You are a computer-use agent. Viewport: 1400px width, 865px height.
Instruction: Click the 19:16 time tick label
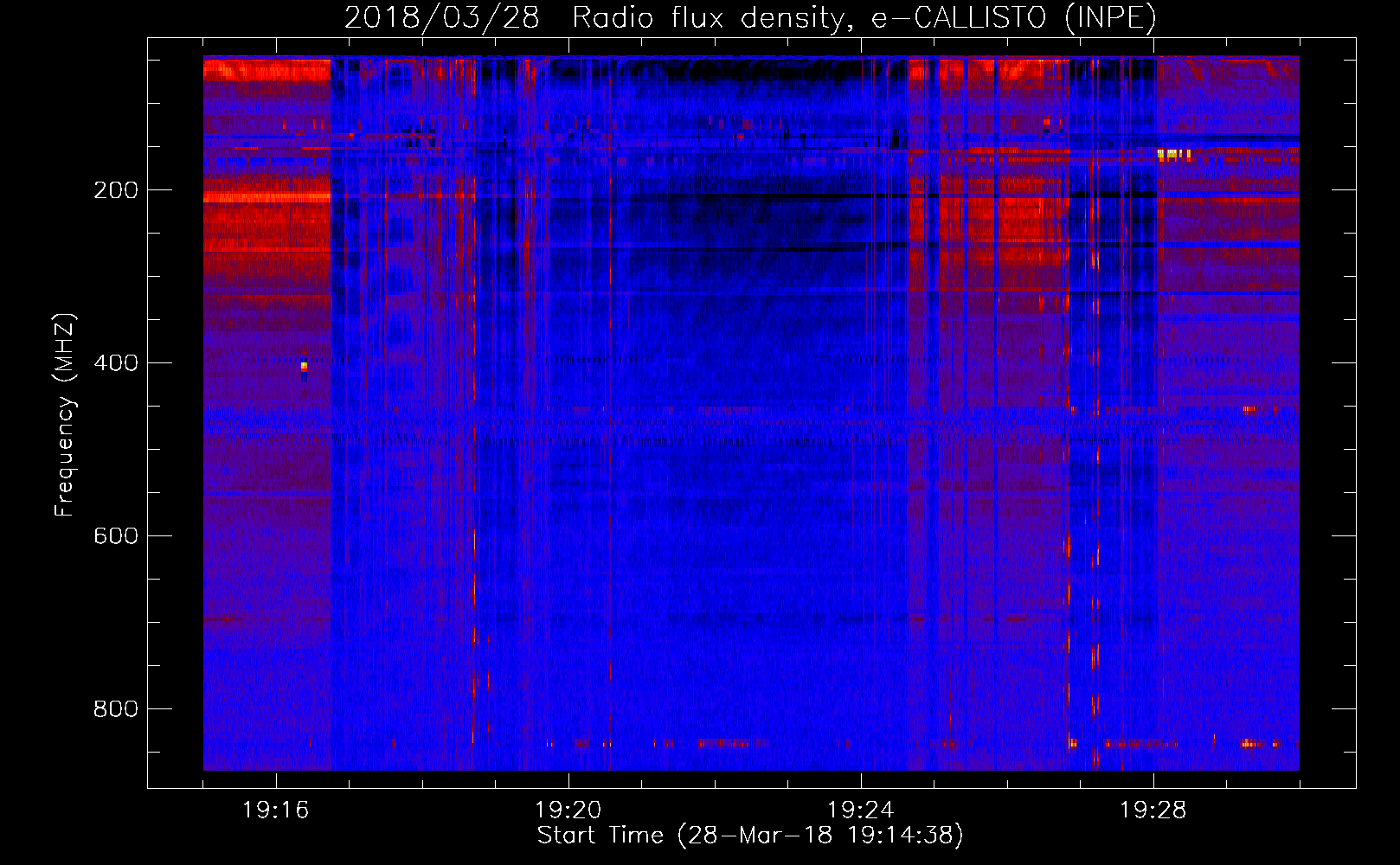pyautogui.click(x=275, y=811)
